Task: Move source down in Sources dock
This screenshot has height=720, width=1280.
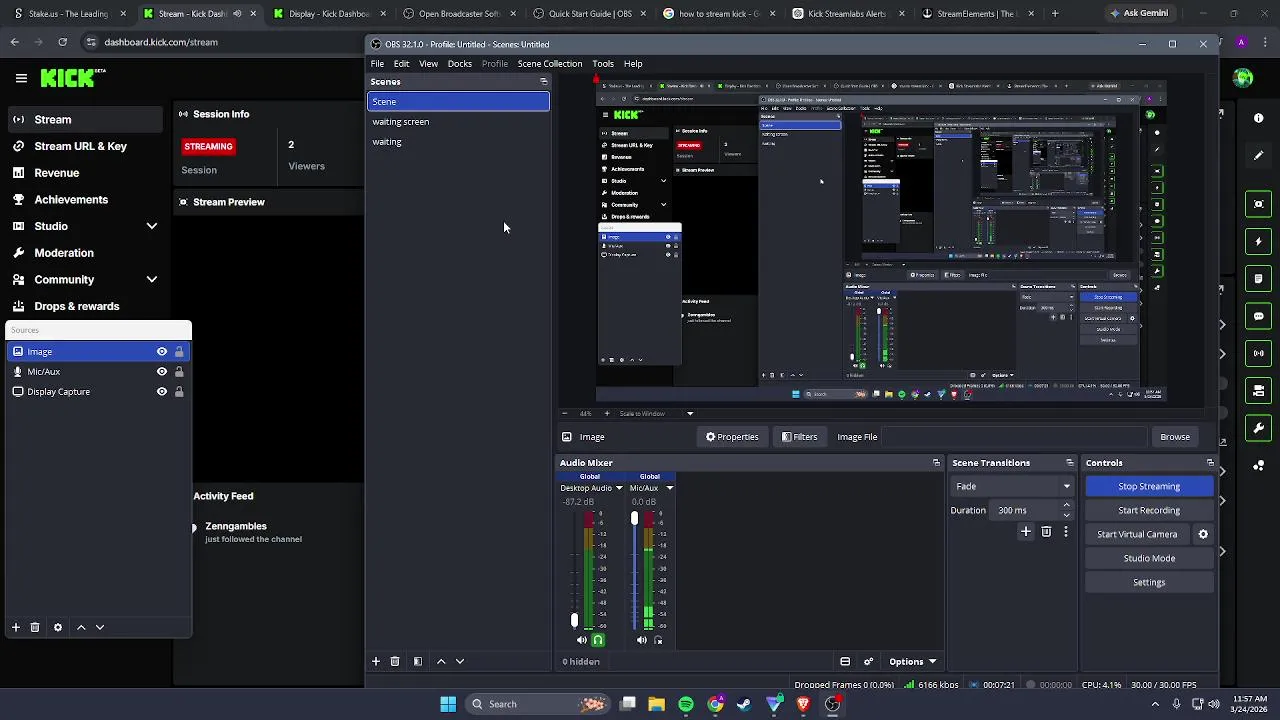Action: pos(100,627)
